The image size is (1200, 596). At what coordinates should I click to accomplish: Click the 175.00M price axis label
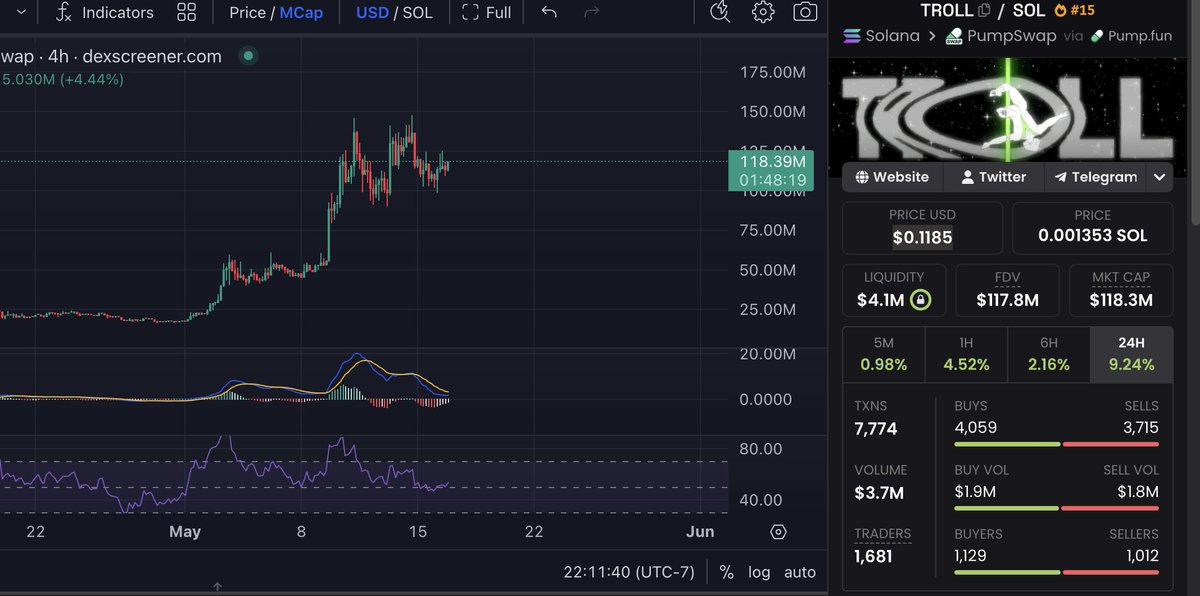coord(772,73)
